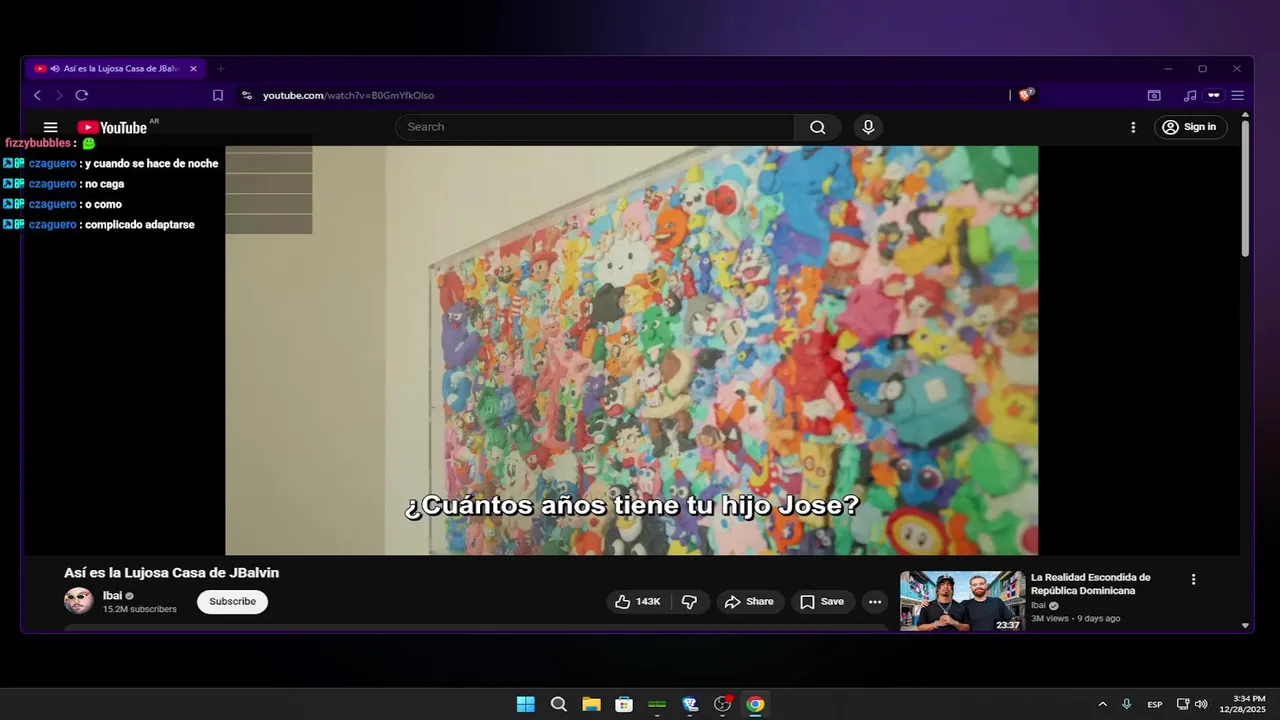Open the Ibai channel name link
Image resolution: width=1280 pixels, height=720 pixels.
pyautogui.click(x=112, y=595)
